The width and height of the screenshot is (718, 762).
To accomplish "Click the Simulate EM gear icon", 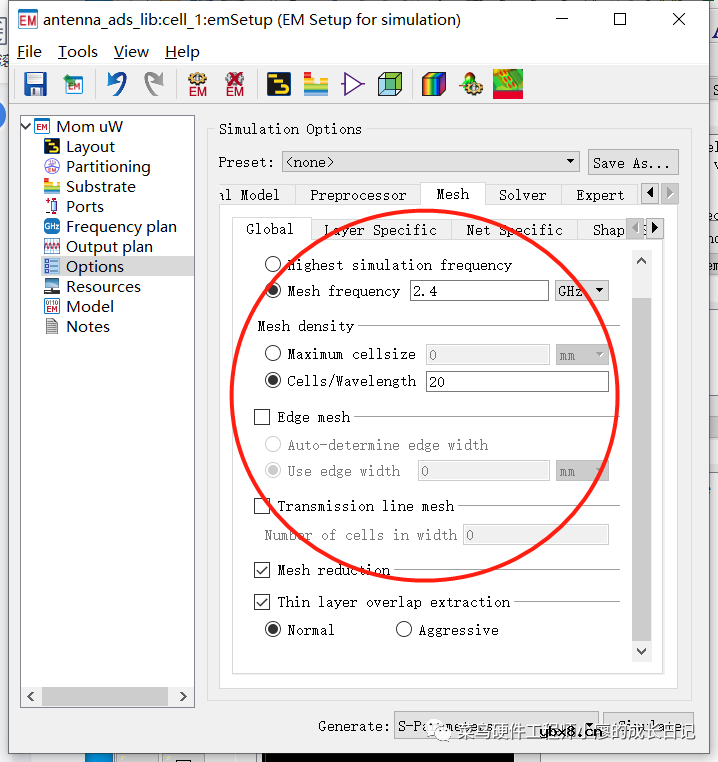I will pos(197,85).
